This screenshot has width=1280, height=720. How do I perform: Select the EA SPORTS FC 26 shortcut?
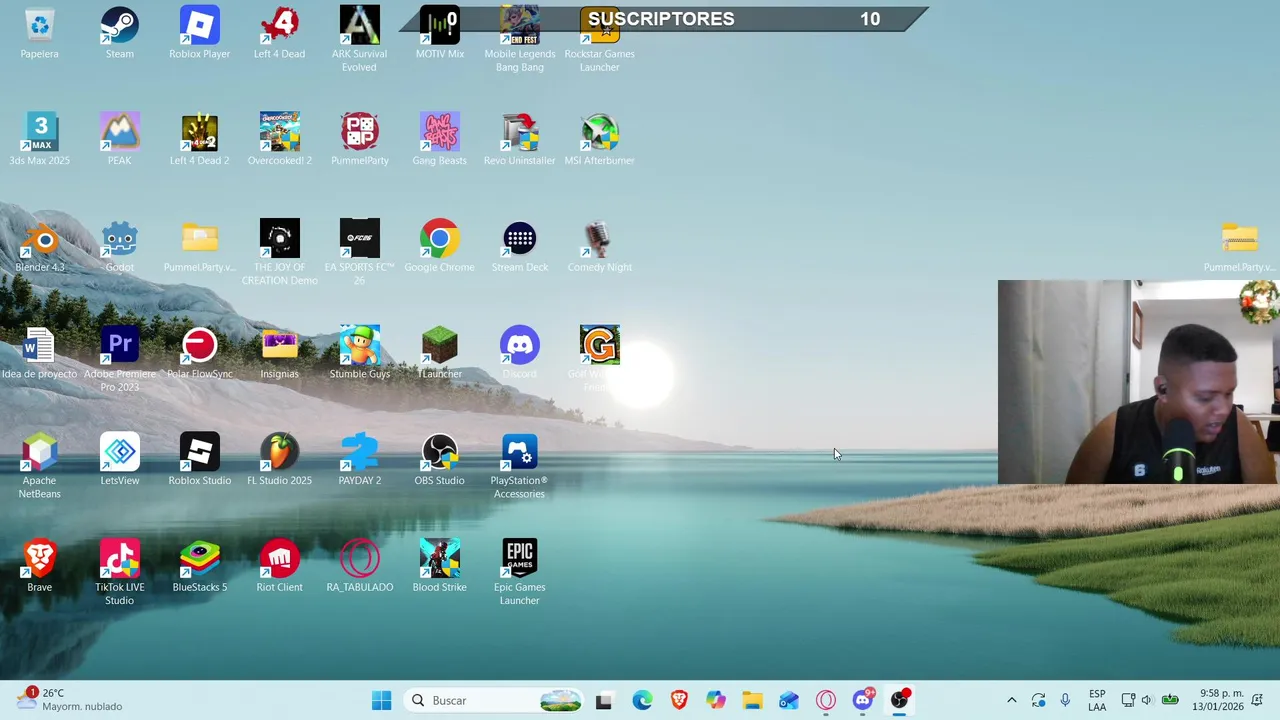(x=359, y=252)
